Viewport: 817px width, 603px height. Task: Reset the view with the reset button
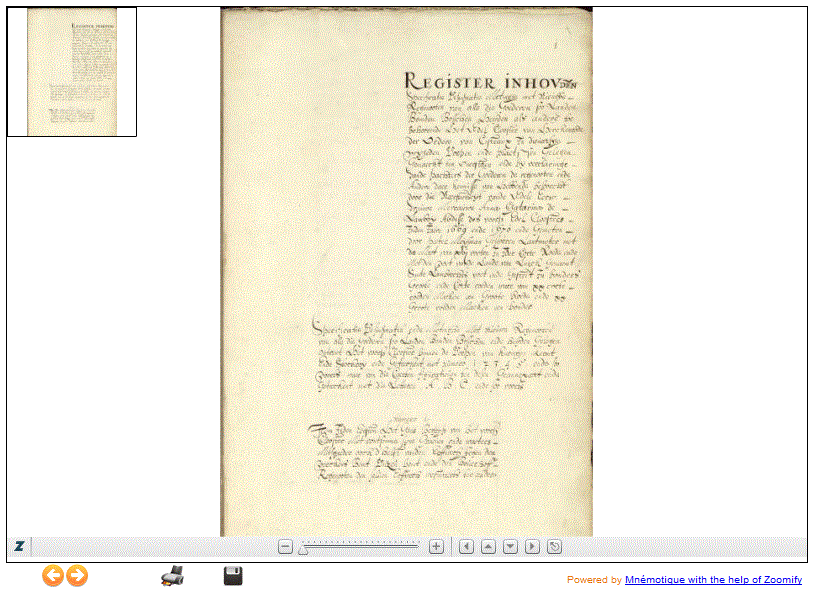point(554,546)
